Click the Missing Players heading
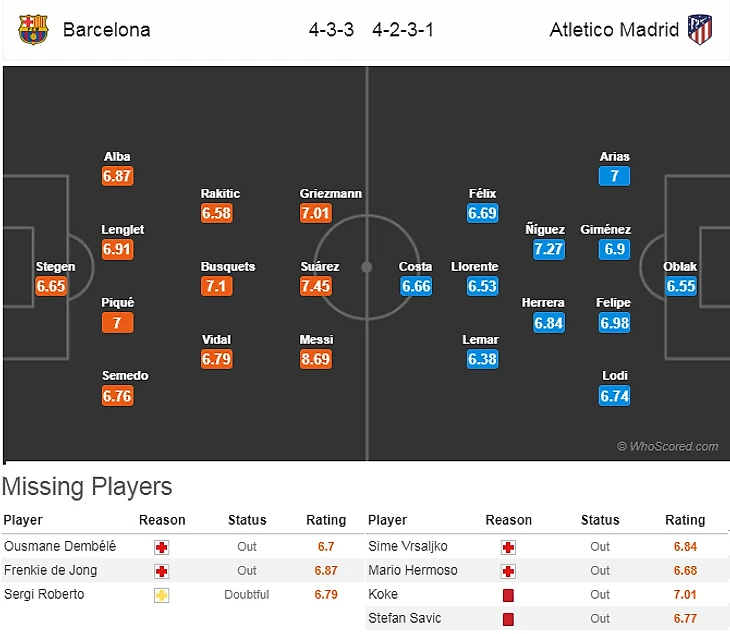 tap(87, 487)
